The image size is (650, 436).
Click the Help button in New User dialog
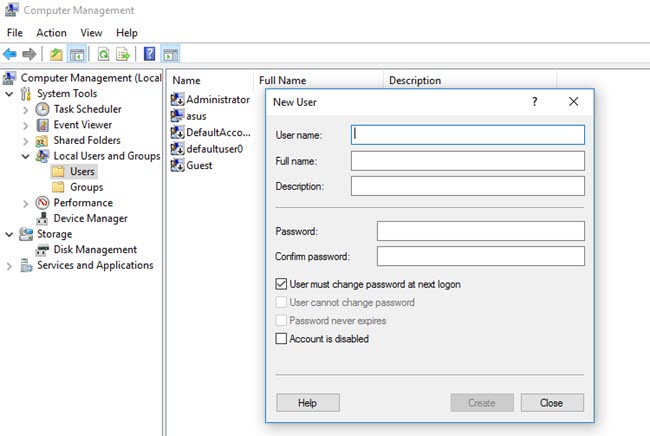pyautogui.click(x=307, y=402)
